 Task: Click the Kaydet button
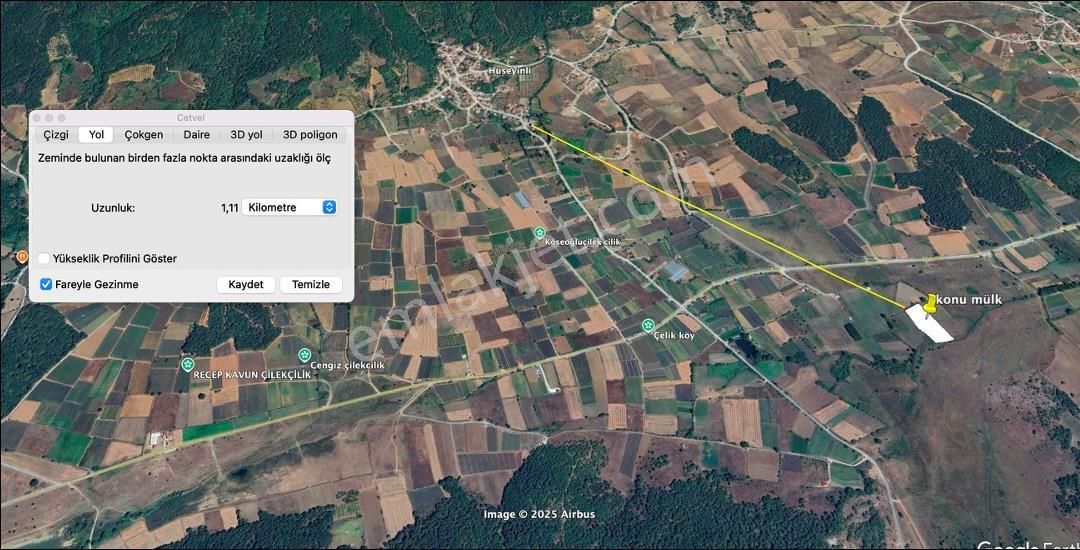246,285
